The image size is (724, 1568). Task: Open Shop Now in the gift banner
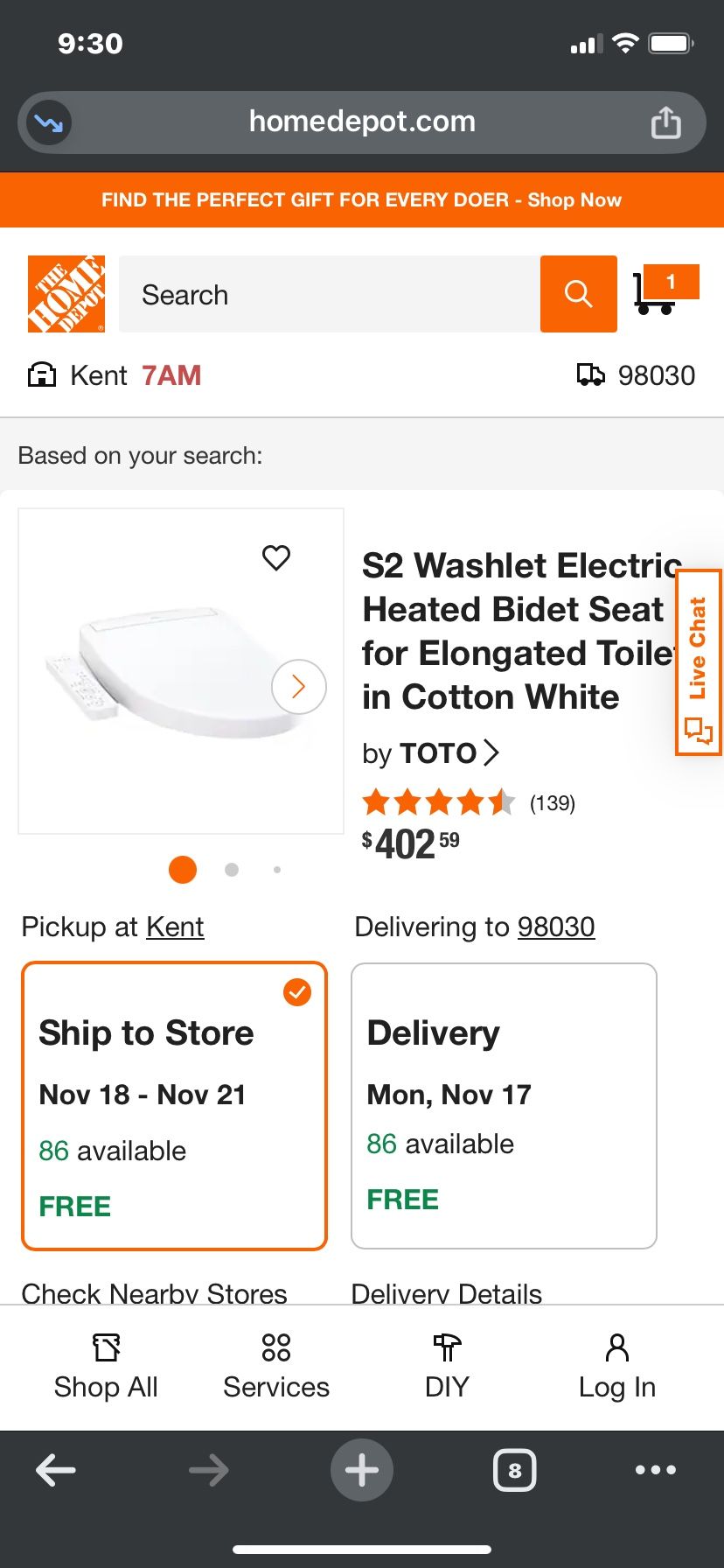click(574, 199)
